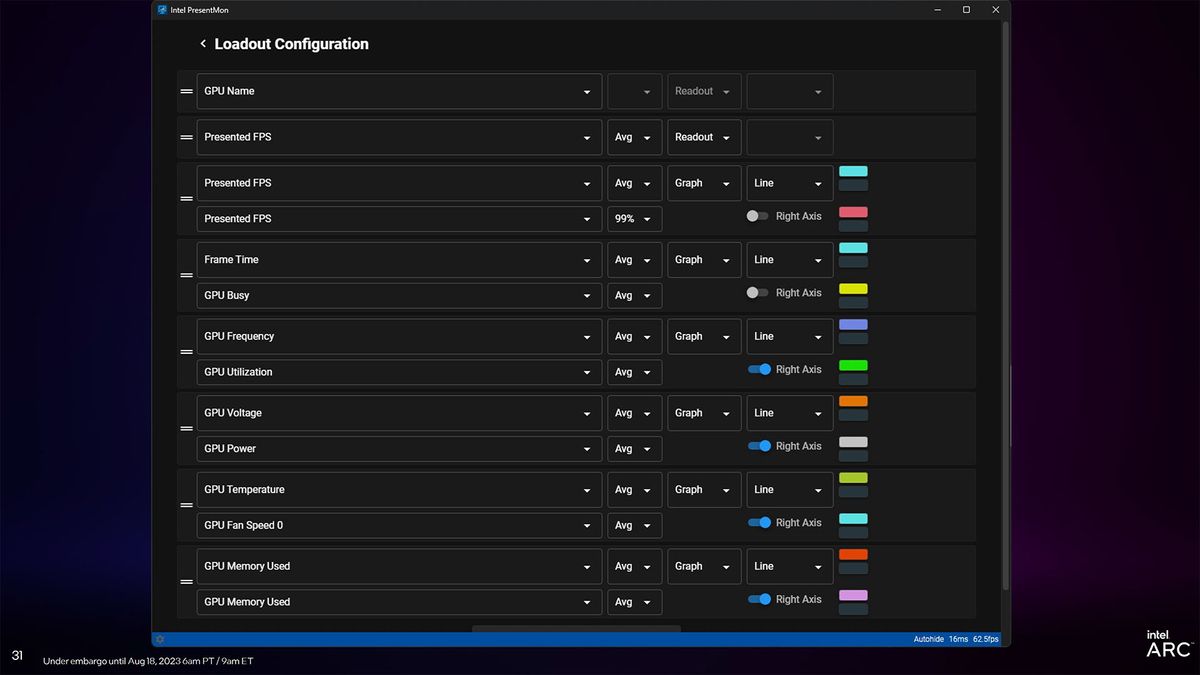Open Graph type dropdown in GPU Frequency row
The image size is (1200, 675).
pyautogui.click(x=704, y=336)
